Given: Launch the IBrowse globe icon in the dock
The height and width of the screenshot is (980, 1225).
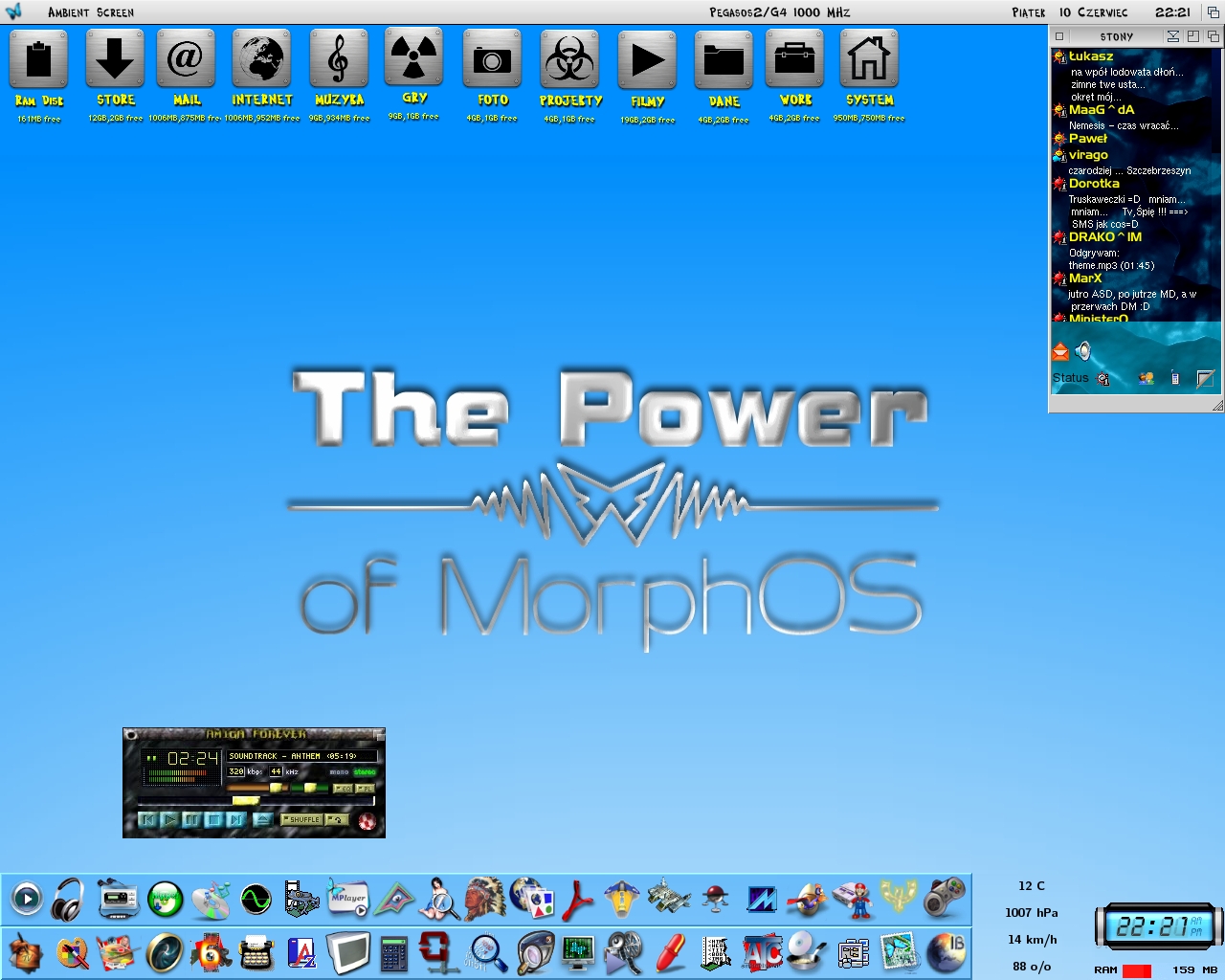Looking at the screenshot, I should tap(945, 953).
